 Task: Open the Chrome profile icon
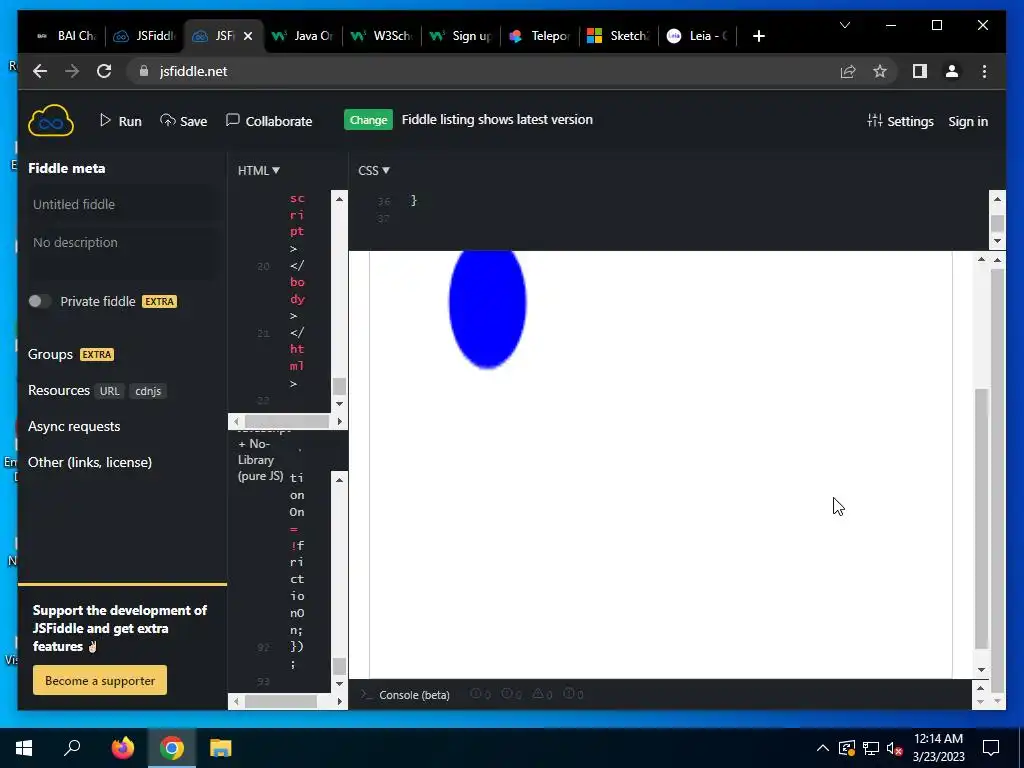952,71
